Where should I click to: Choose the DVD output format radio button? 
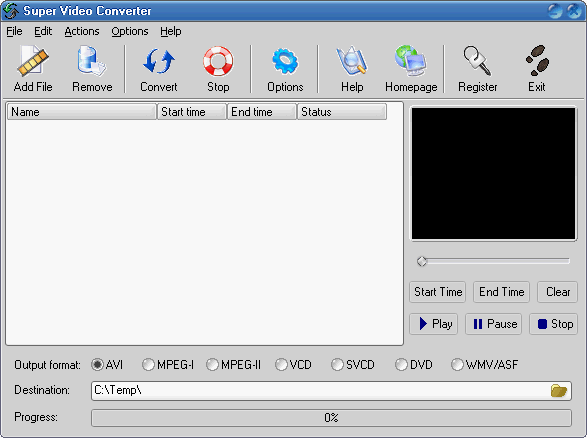pyautogui.click(x=414, y=364)
